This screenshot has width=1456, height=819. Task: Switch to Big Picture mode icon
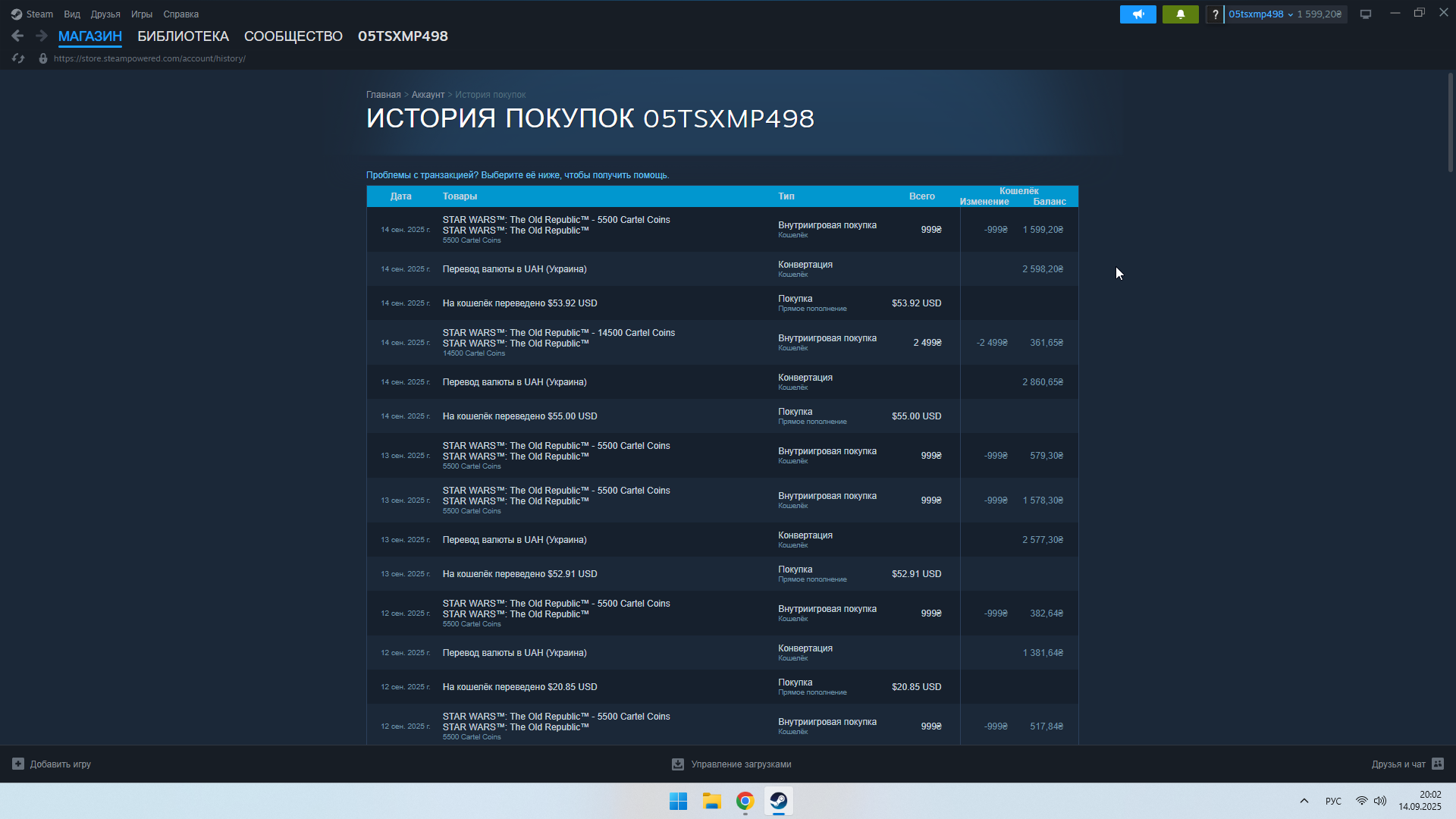[1365, 14]
